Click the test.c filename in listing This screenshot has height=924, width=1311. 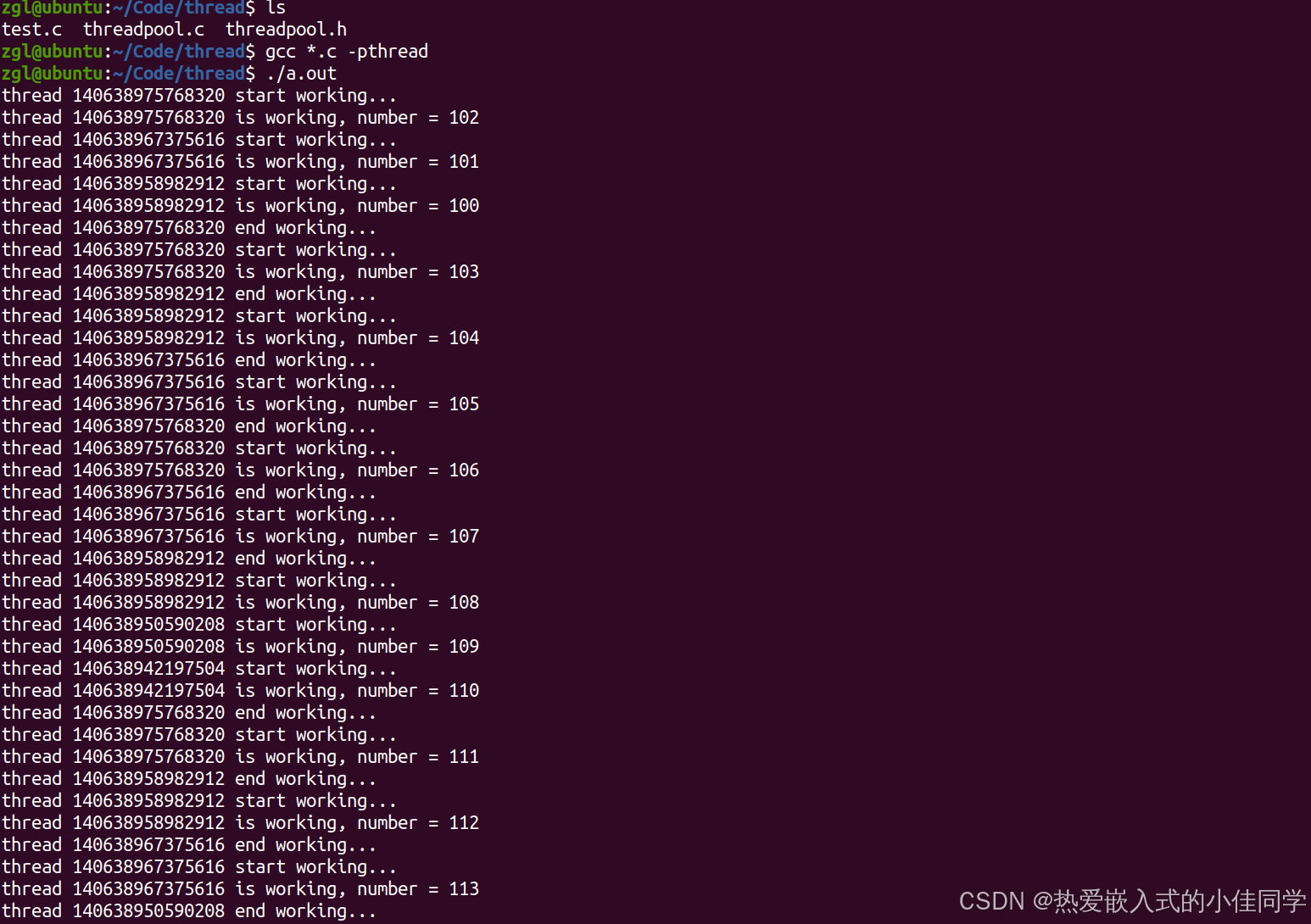click(x=32, y=30)
